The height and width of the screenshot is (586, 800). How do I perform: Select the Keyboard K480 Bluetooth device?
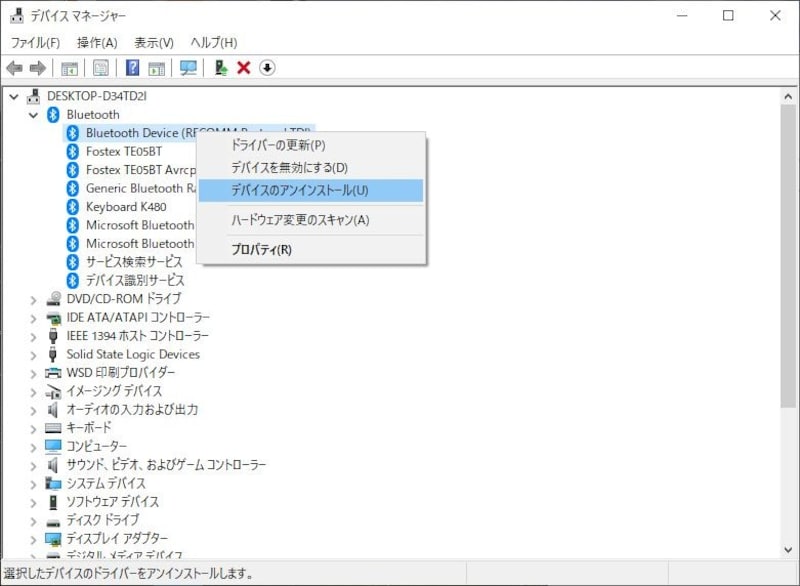point(125,207)
